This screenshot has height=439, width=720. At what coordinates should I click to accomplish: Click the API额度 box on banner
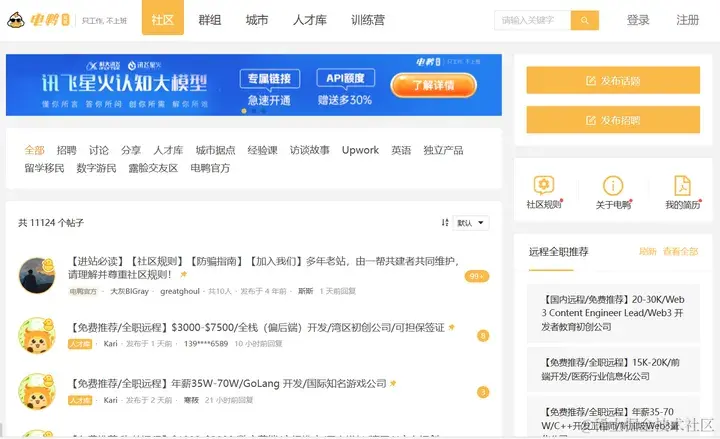pos(345,78)
